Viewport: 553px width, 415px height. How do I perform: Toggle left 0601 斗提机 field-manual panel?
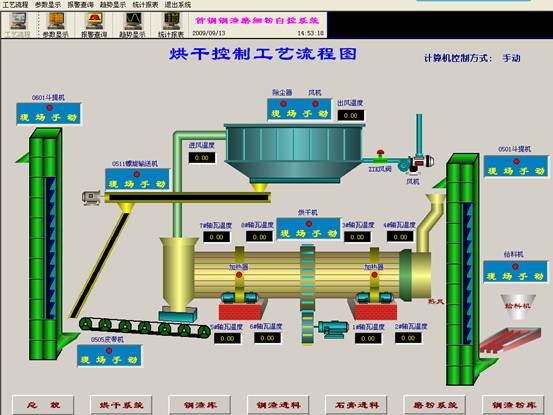coord(49,114)
